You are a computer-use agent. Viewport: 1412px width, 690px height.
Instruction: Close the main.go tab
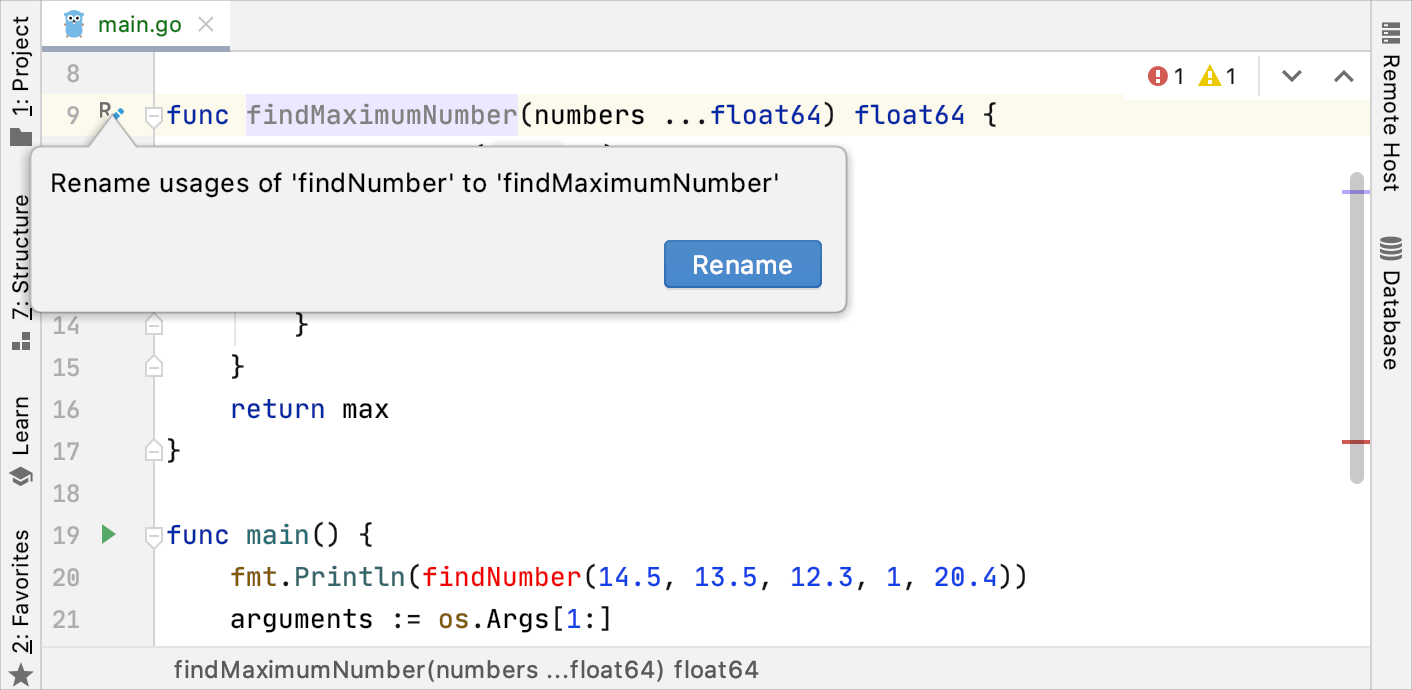(206, 23)
